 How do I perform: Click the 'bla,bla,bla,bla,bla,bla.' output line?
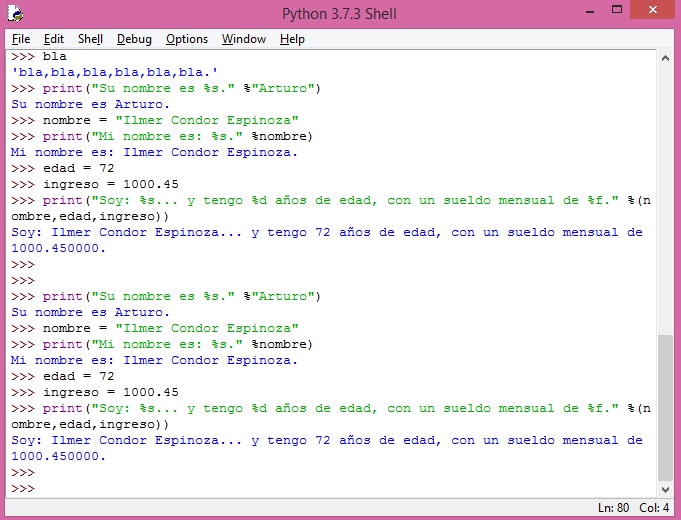(x=115, y=73)
